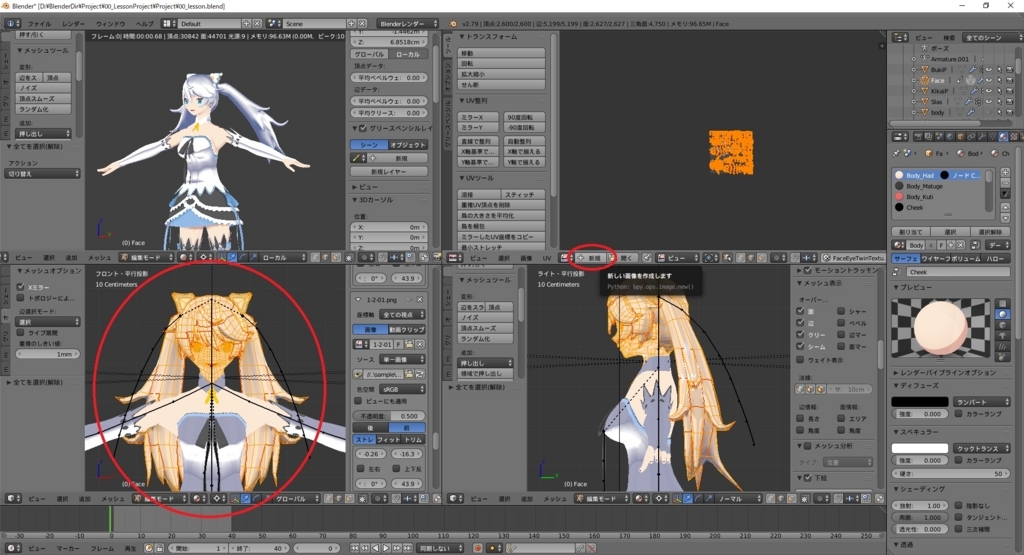The height and width of the screenshot is (555, 1024).
Task: Open the ウィンドウ menu
Action: point(110,24)
